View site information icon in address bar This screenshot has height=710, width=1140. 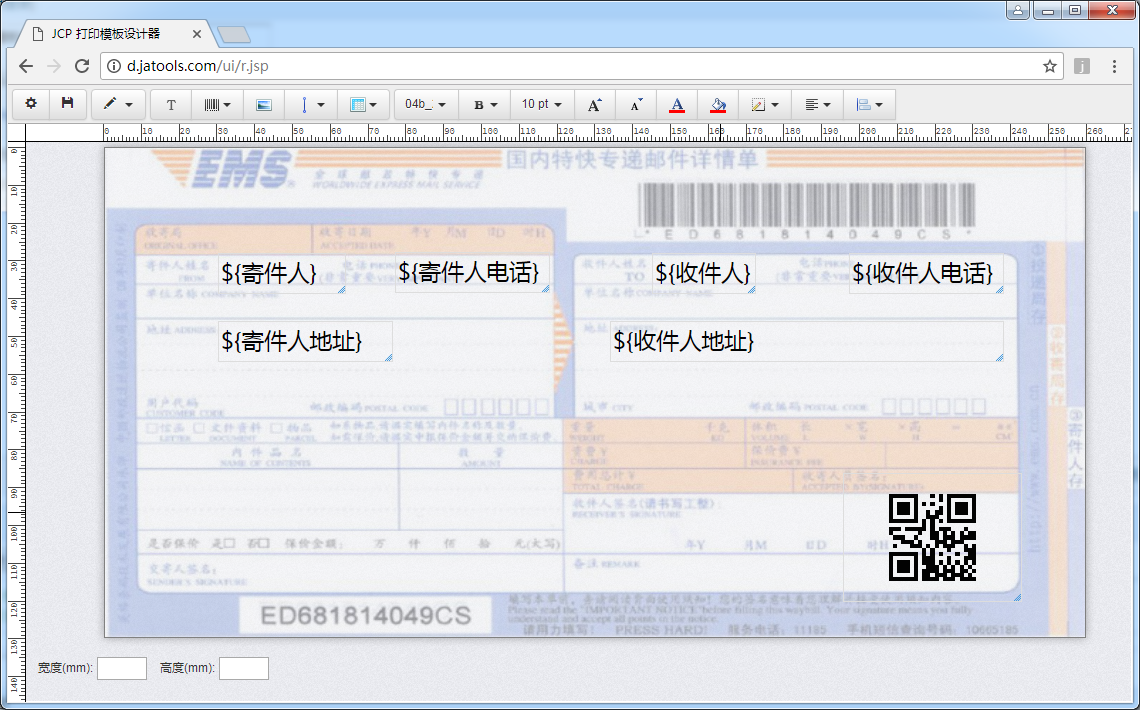pos(114,66)
